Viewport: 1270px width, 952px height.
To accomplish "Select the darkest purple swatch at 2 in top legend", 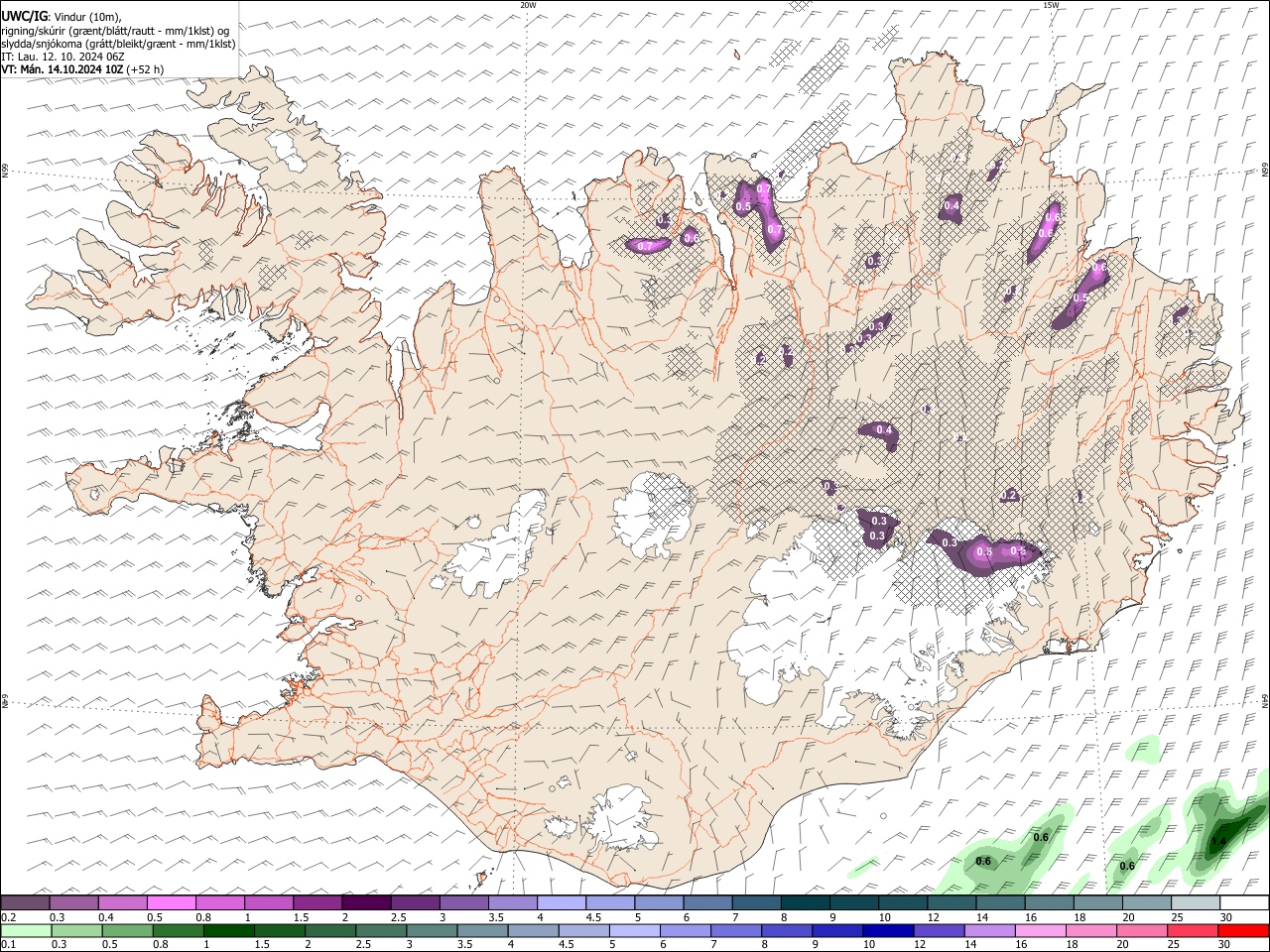I will click(366, 902).
